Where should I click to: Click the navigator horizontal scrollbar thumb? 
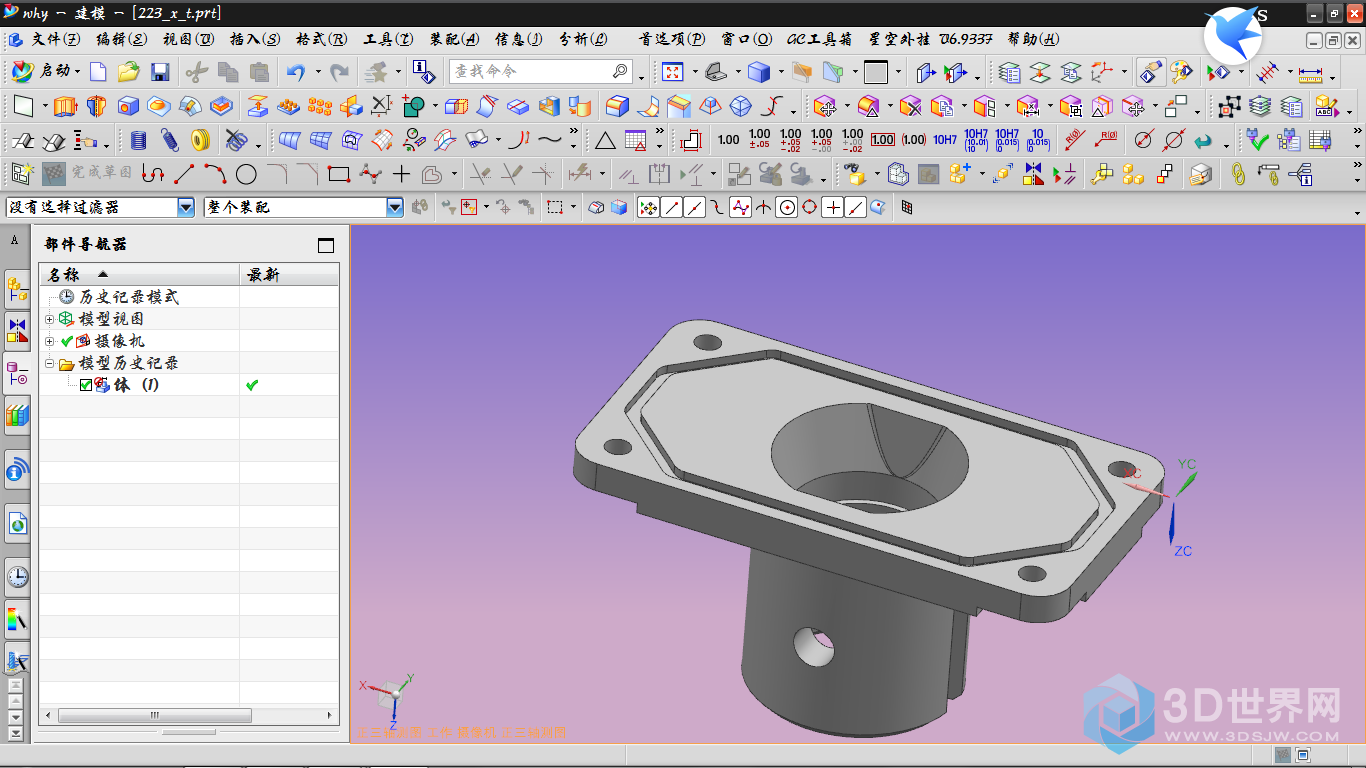point(155,716)
